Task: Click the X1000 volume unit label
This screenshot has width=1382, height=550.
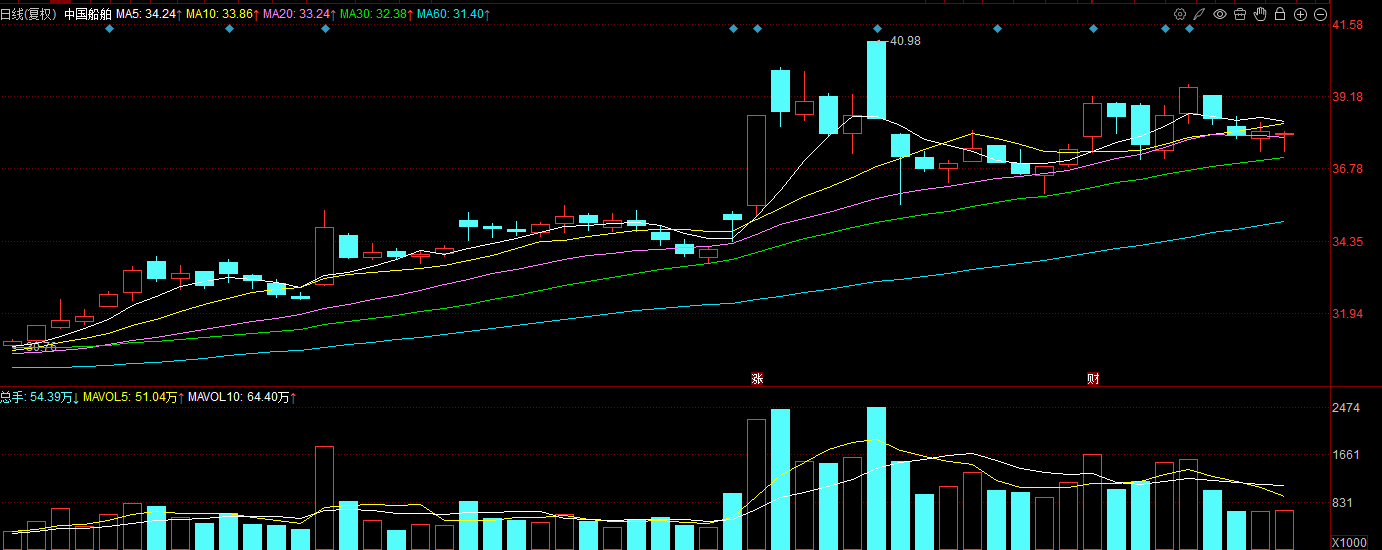Action: [1347, 542]
